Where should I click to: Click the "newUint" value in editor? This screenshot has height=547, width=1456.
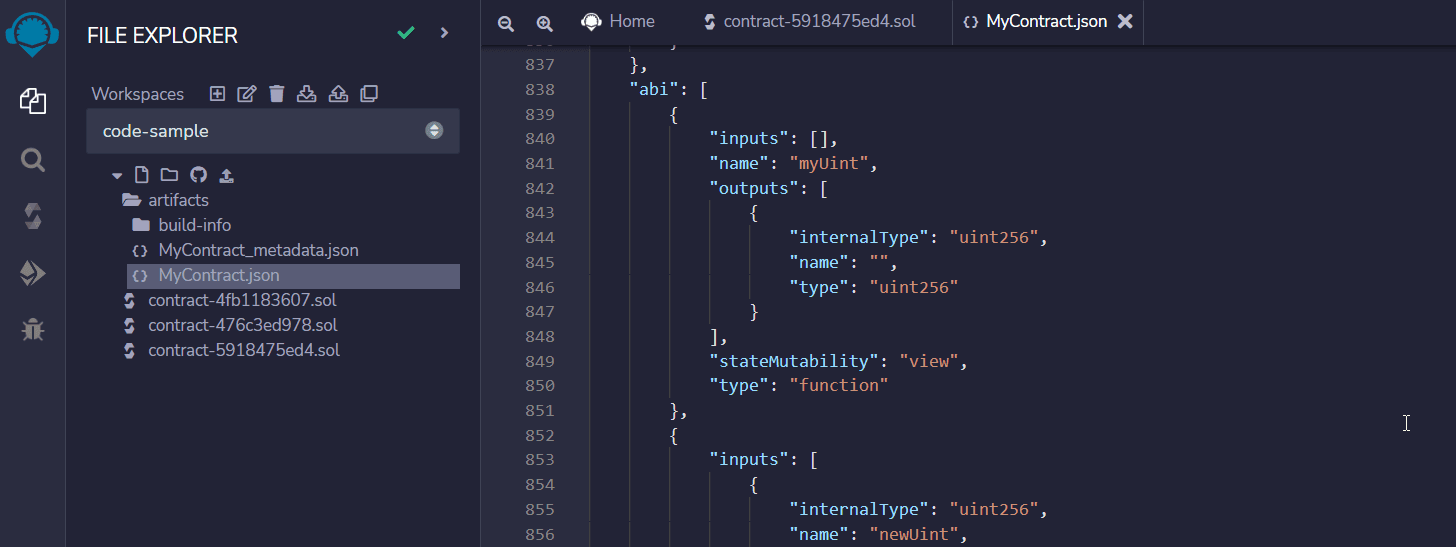click(x=914, y=534)
